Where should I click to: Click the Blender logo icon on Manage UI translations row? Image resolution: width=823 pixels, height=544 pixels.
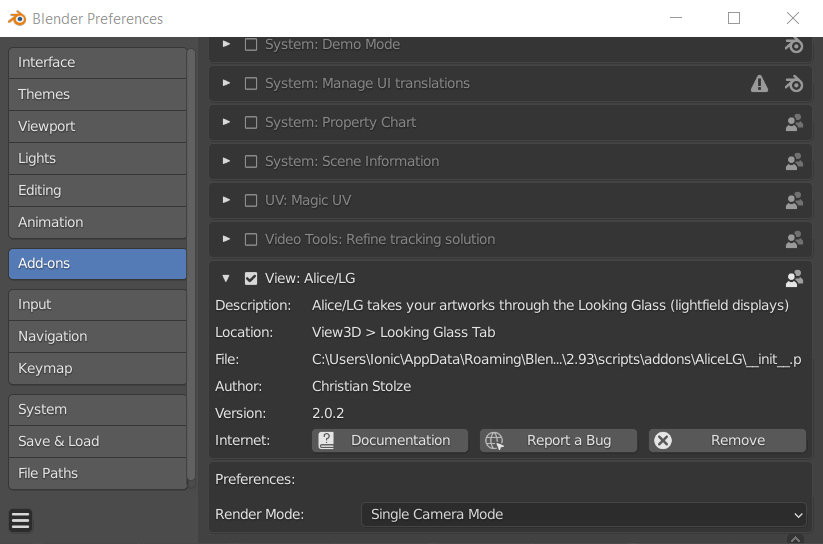[794, 84]
